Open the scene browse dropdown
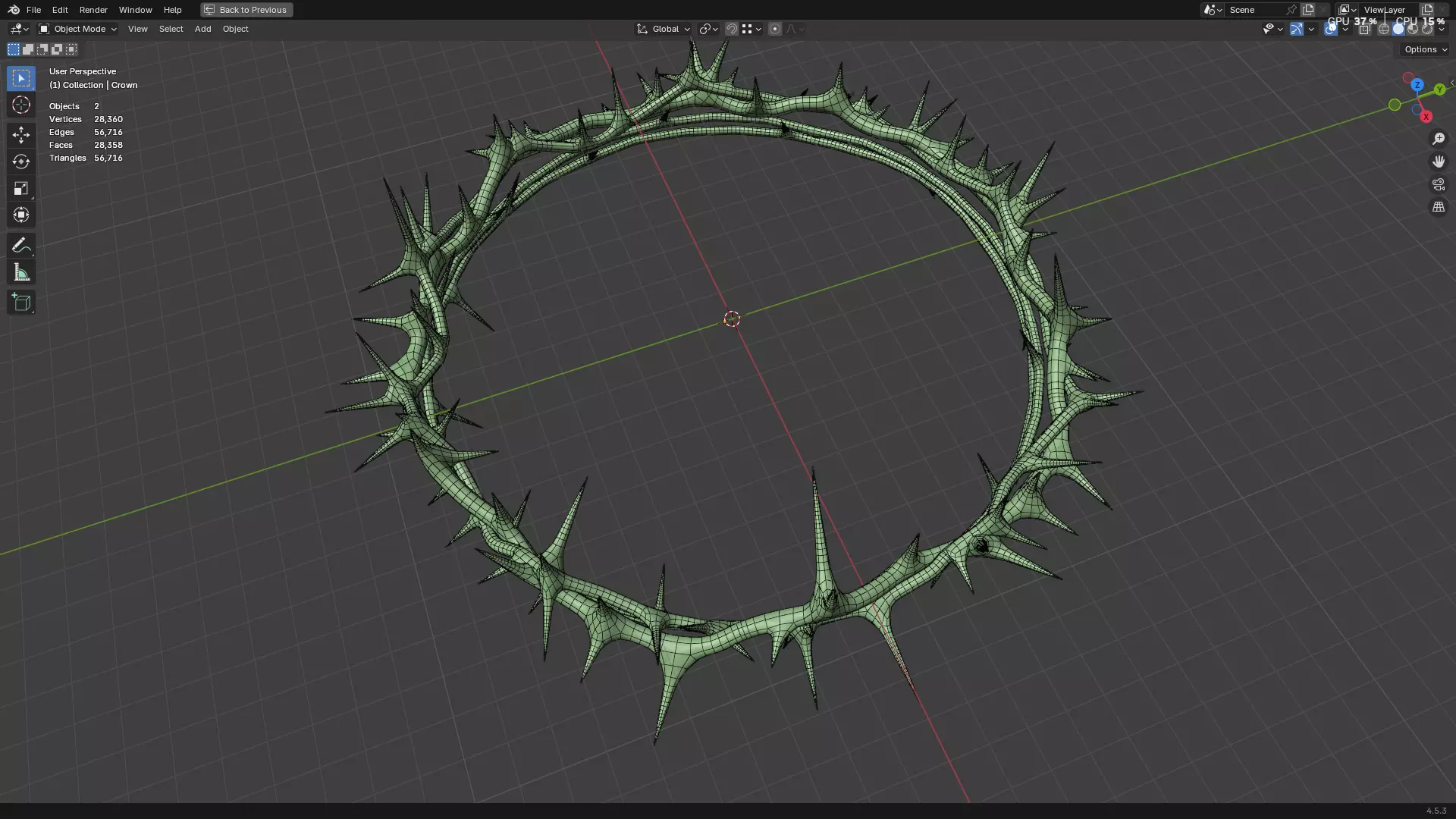This screenshot has width=1456, height=819. (x=1212, y=10)
